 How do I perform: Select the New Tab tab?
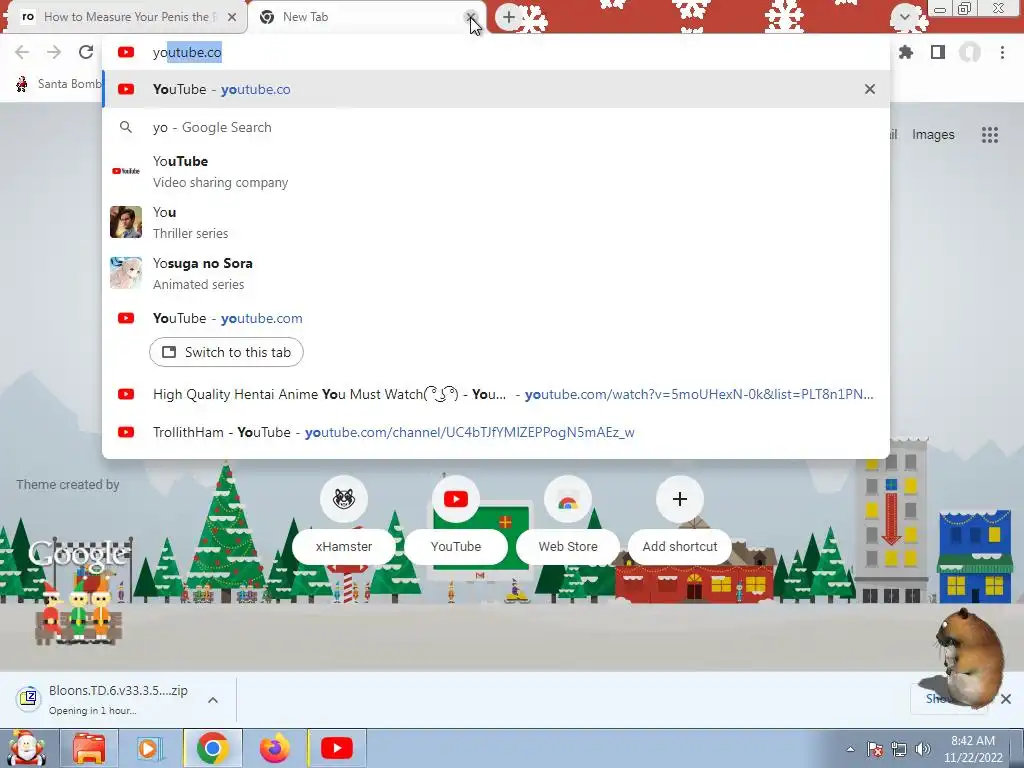tap(366, 17)
